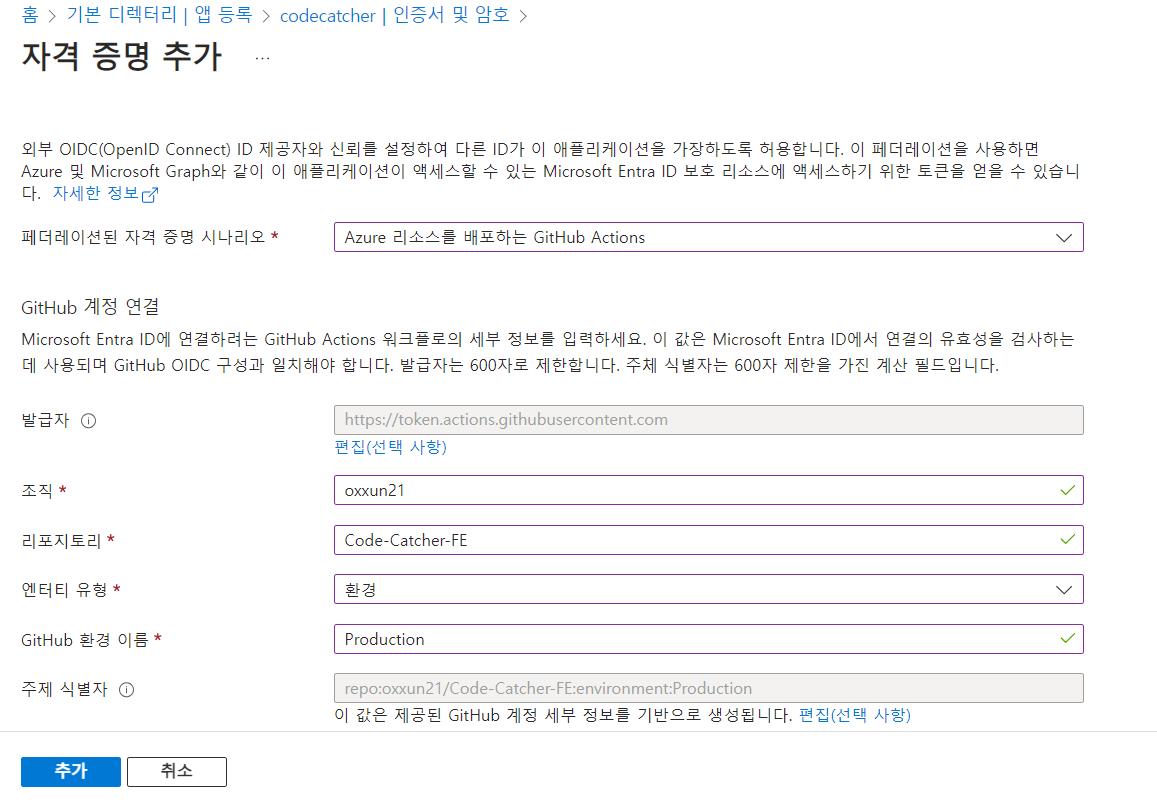Click the GitHub 환경 이름 label
Viewport: 1157px width, 808px height.
coord(85,640)
